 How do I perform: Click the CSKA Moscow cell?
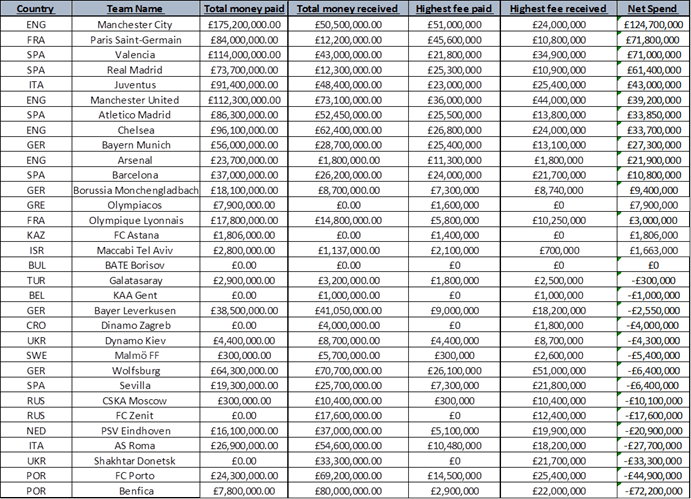(135, 400)
